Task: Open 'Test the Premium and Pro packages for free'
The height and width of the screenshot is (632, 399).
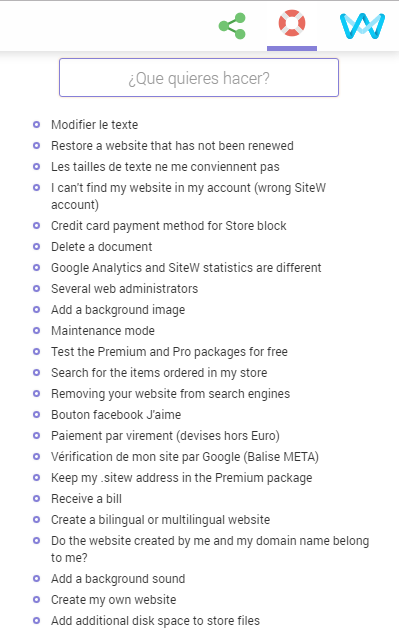Action: tap(169, 351)
